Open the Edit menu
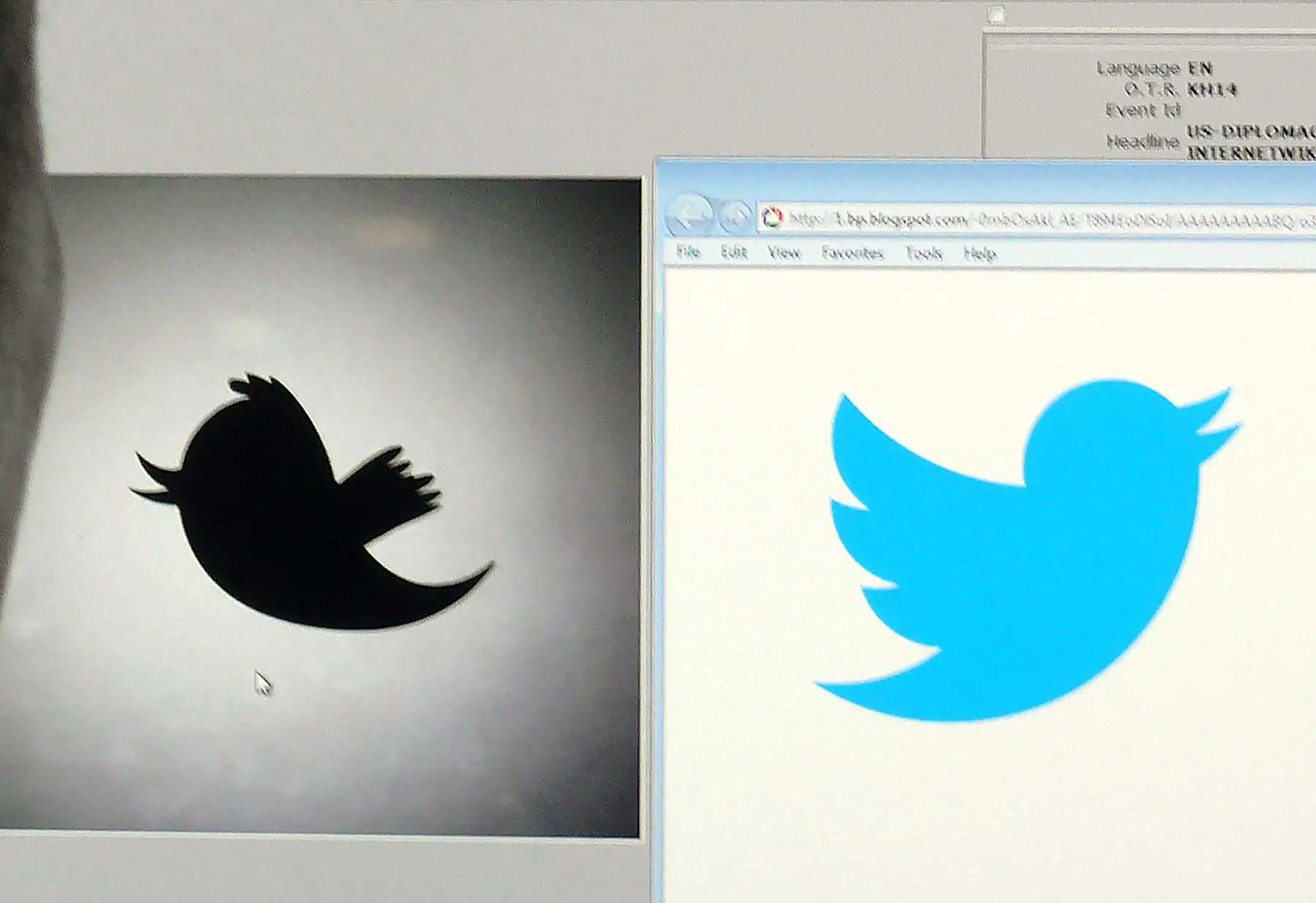The width and height of the screenshot is (1316, 903). [x=734, y=252]
